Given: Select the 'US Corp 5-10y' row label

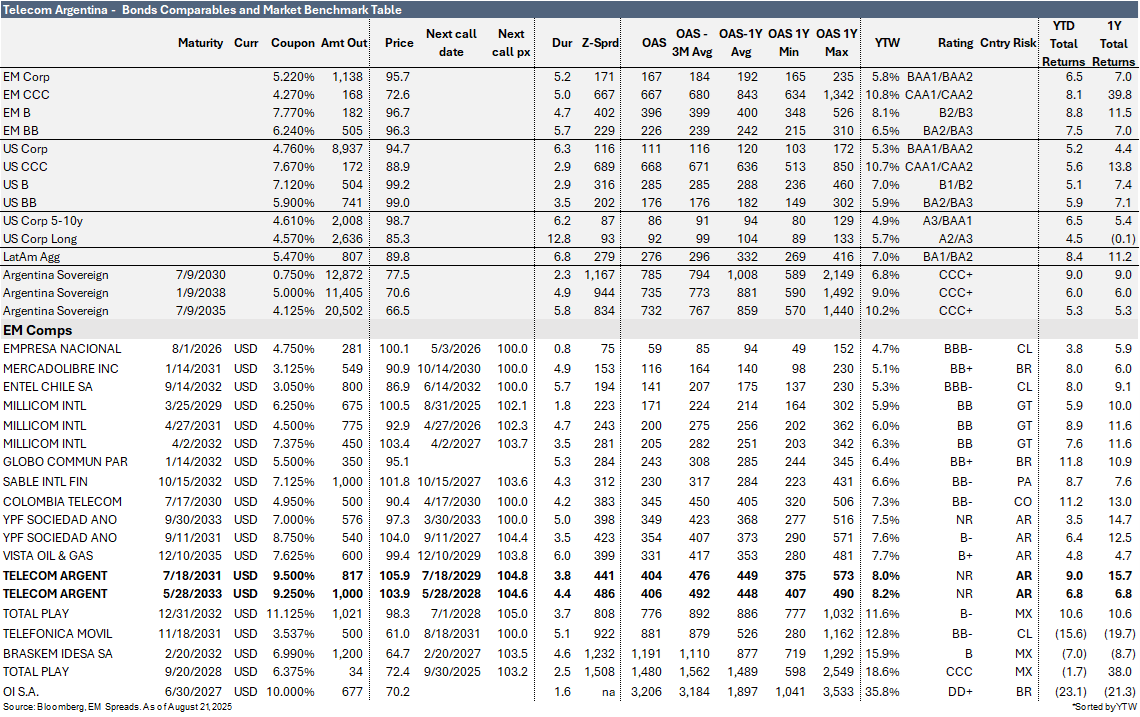Looking at the screenshot, I should [42, 221].
